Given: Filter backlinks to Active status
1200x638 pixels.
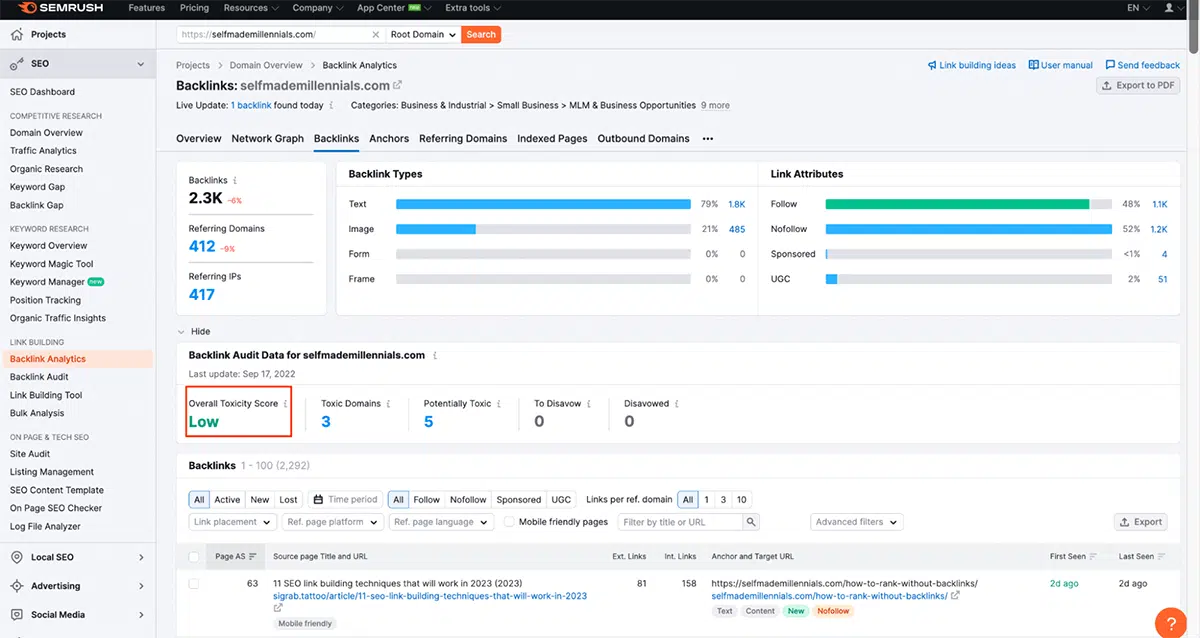Looking at the screenshot, I should pyautogui.click(x=227, y=500).
